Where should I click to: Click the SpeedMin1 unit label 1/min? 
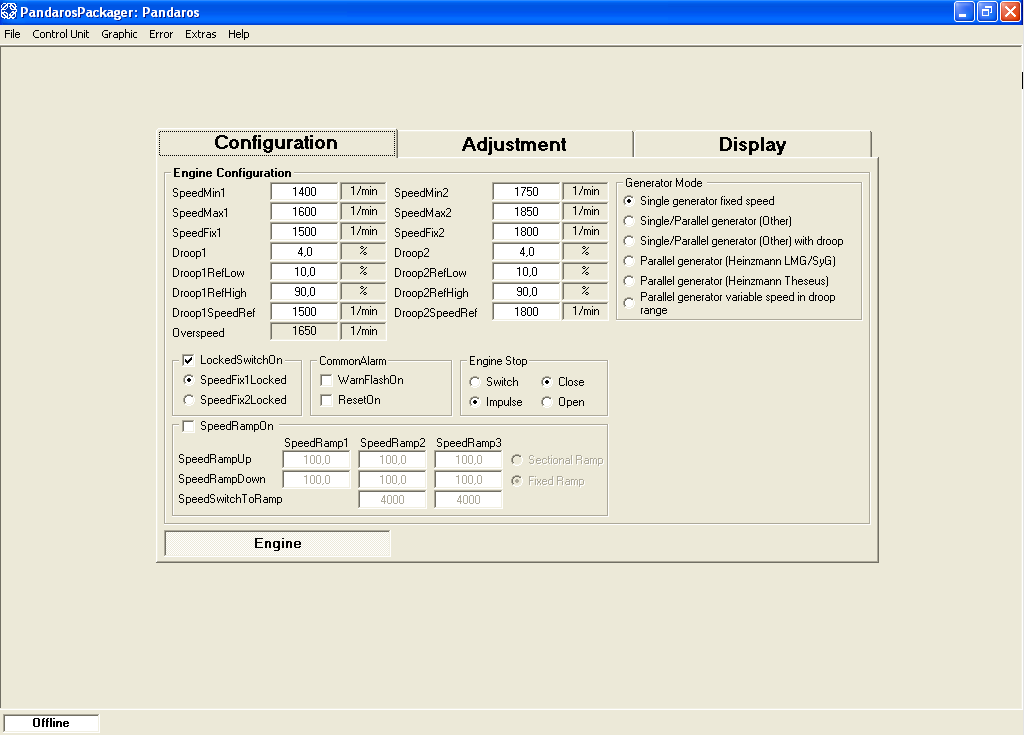click(x=364, y=191)
